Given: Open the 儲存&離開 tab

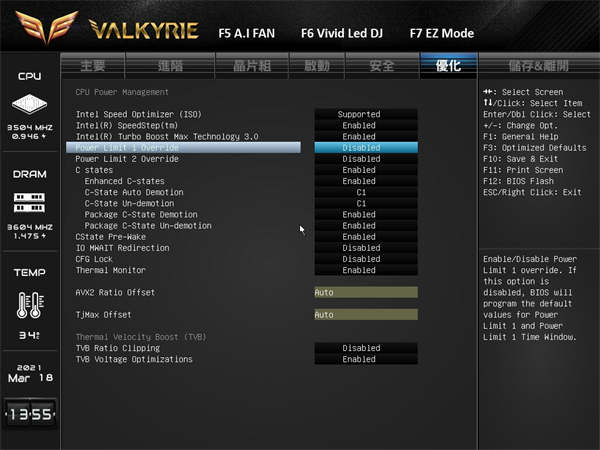Looking at the screenshot, I should click(x=538, y=66).
